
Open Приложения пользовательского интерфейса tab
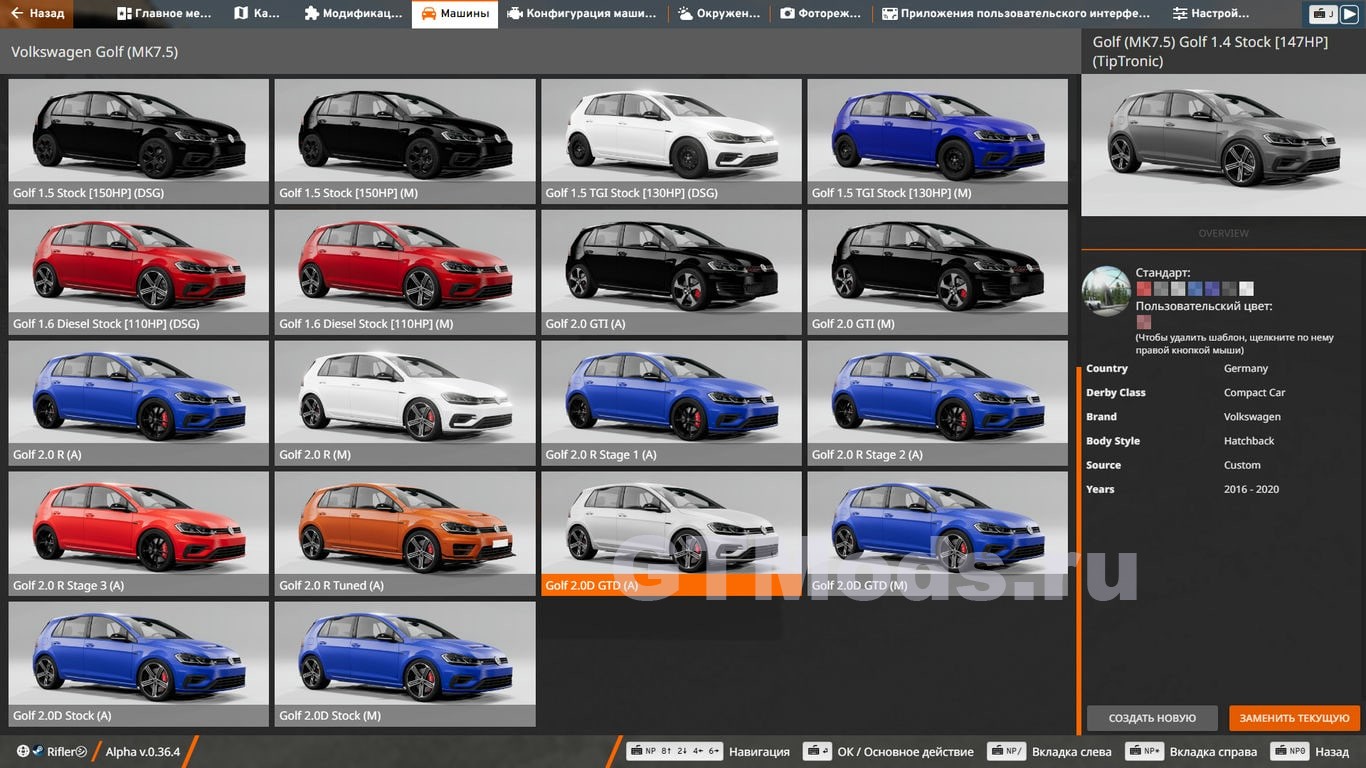point(1017,14)
